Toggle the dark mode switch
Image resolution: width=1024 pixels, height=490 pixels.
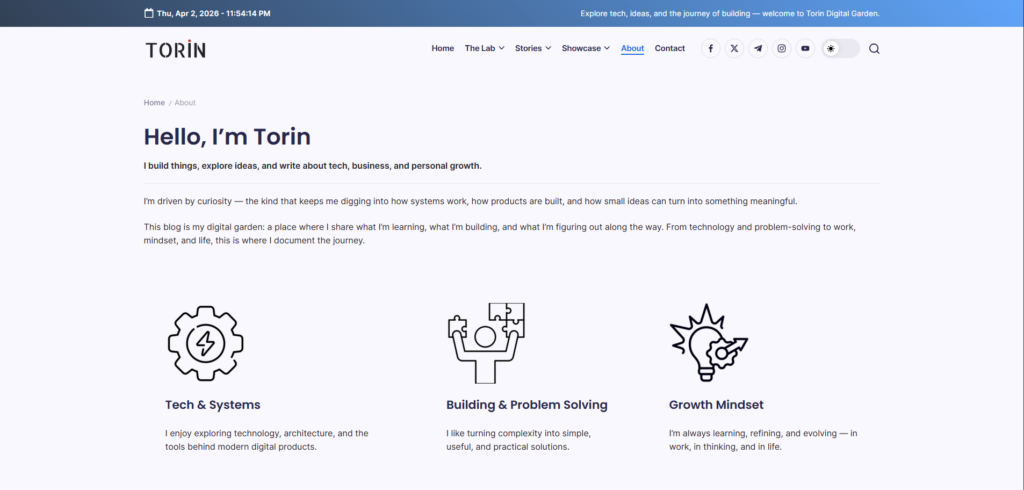[840, 48]
